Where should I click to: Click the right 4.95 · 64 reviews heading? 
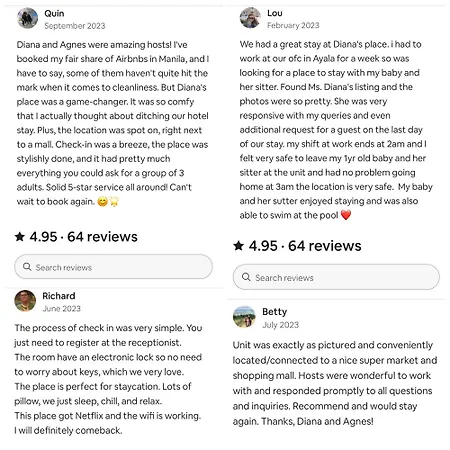(x=297, y=246)
